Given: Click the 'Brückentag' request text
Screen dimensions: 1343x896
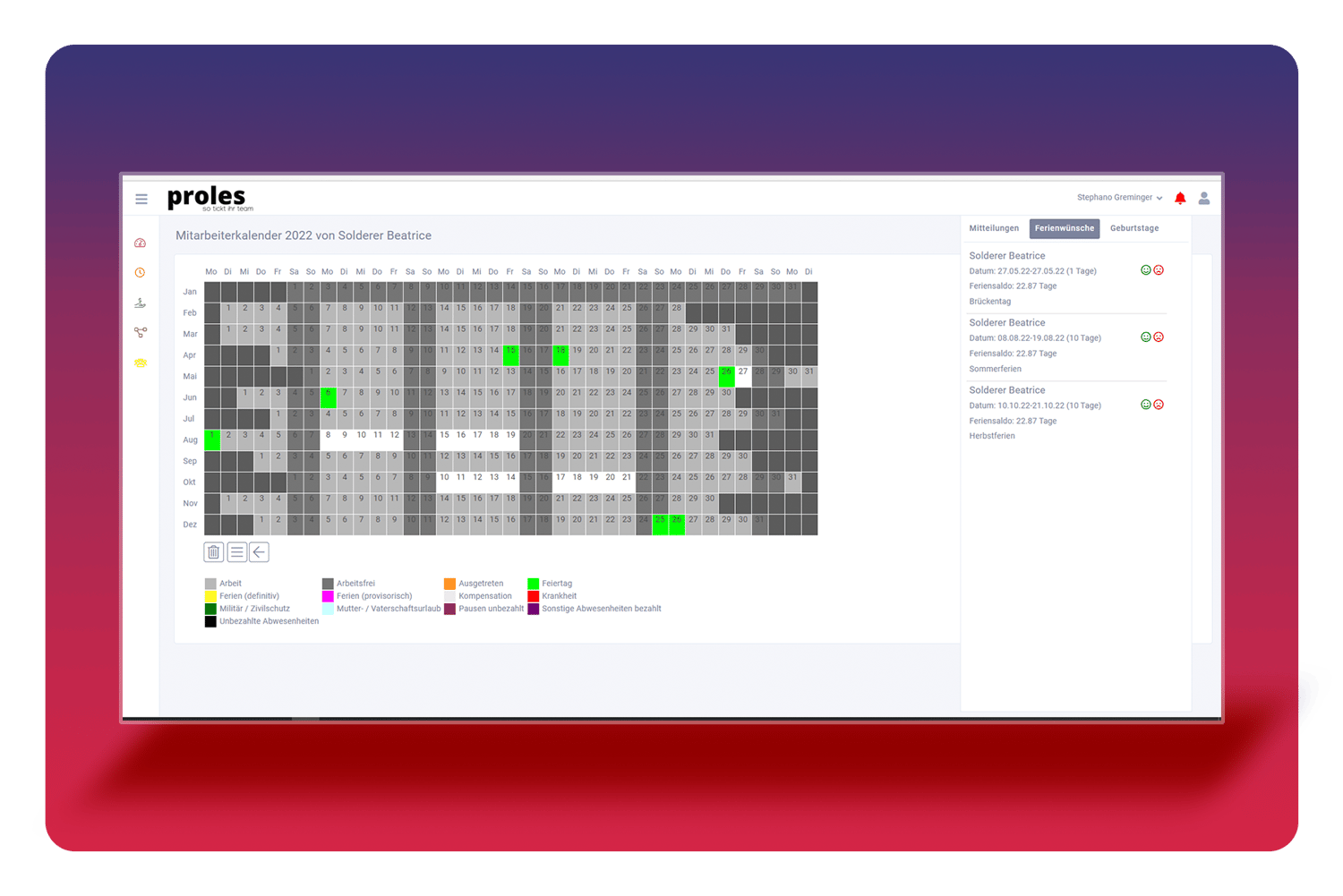Looking at the screenshot, I should coord(989,302).
